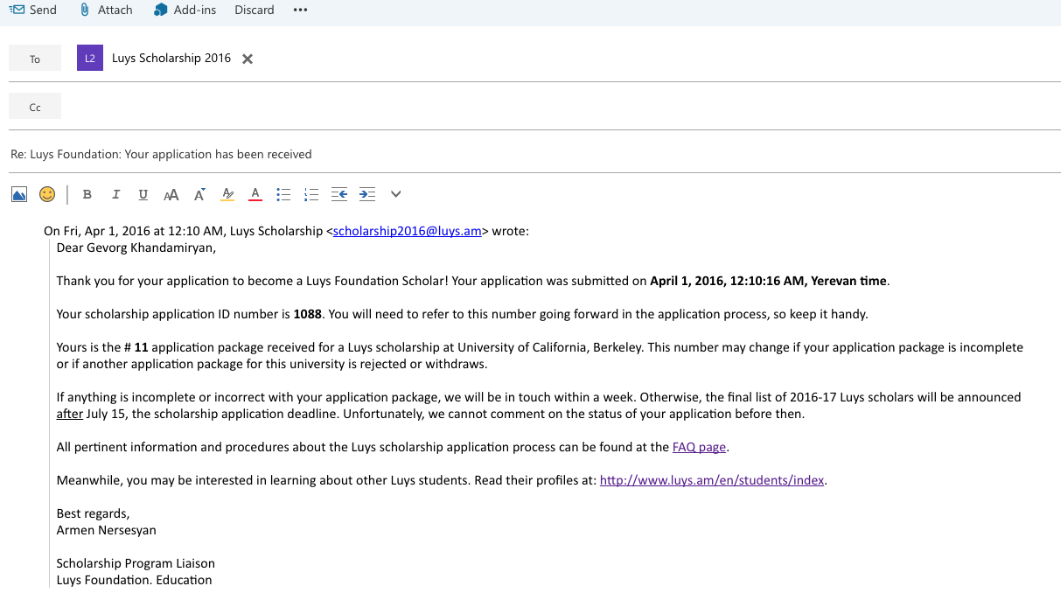1061x600 pixels.
Task: Decrease paragraph indent
Action: (x=339, y=195)
